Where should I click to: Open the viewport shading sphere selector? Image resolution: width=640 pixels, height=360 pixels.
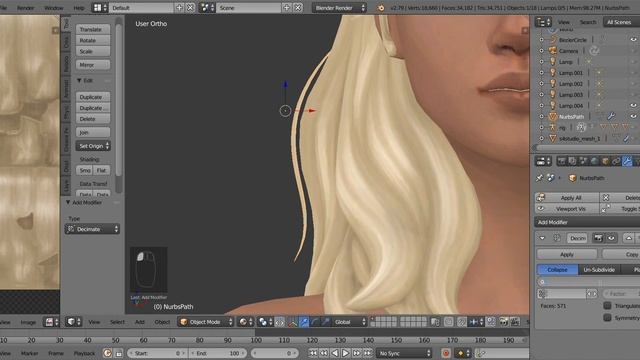tap(246, 322)
